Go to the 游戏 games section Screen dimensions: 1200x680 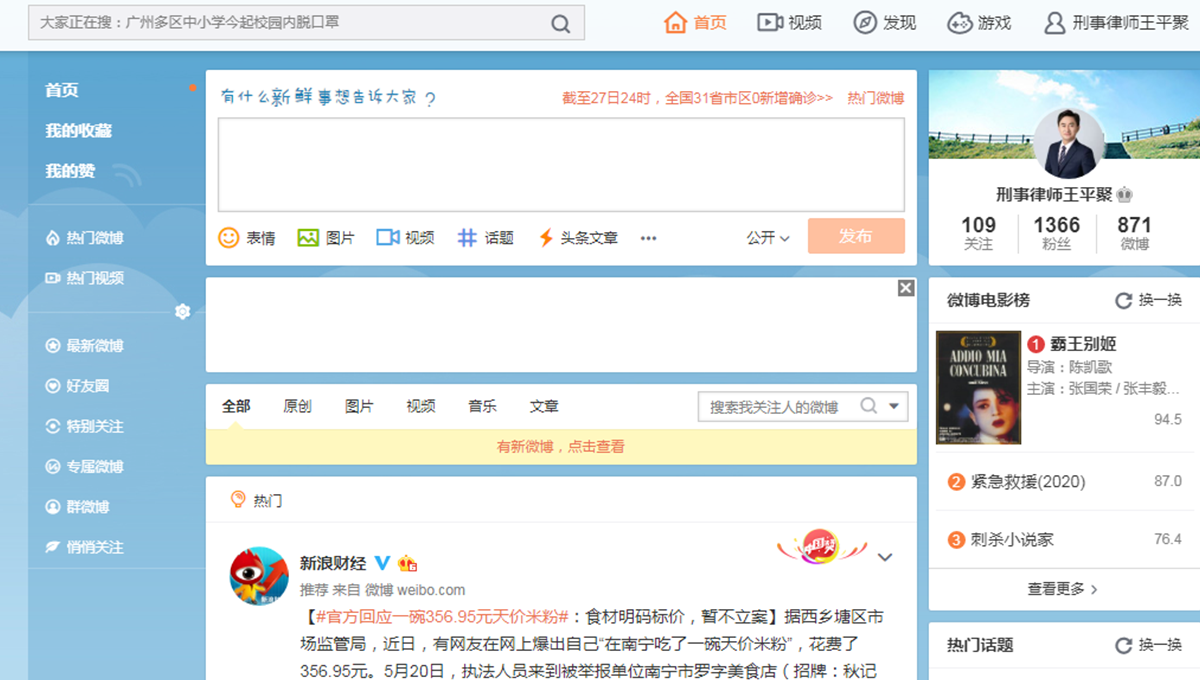(x=978, y=22)
